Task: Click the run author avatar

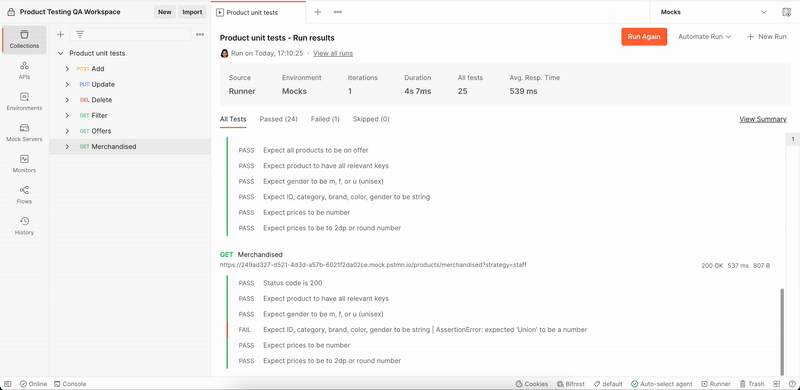Action: point(224,53)
